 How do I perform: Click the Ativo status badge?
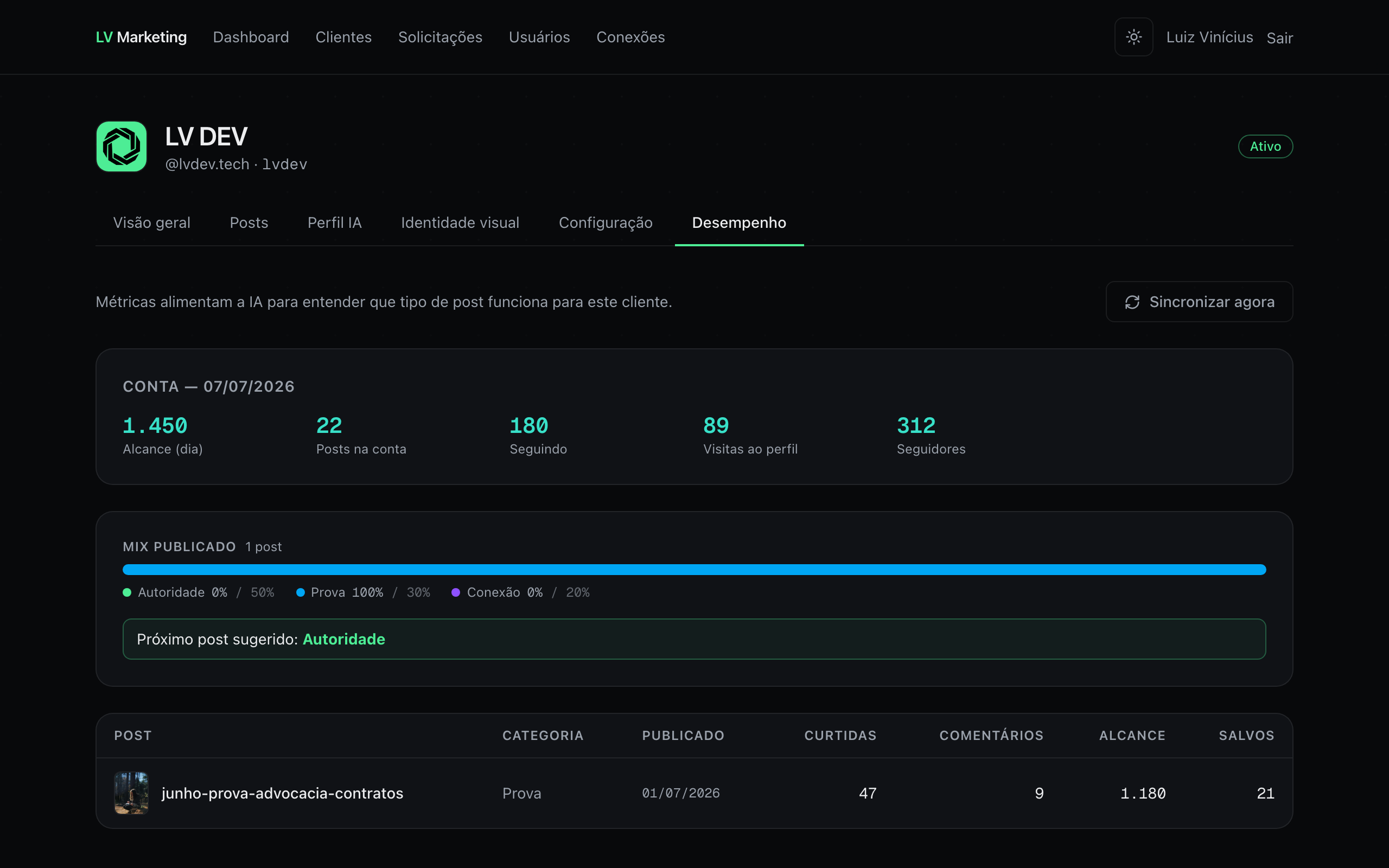click(1265, 146)
